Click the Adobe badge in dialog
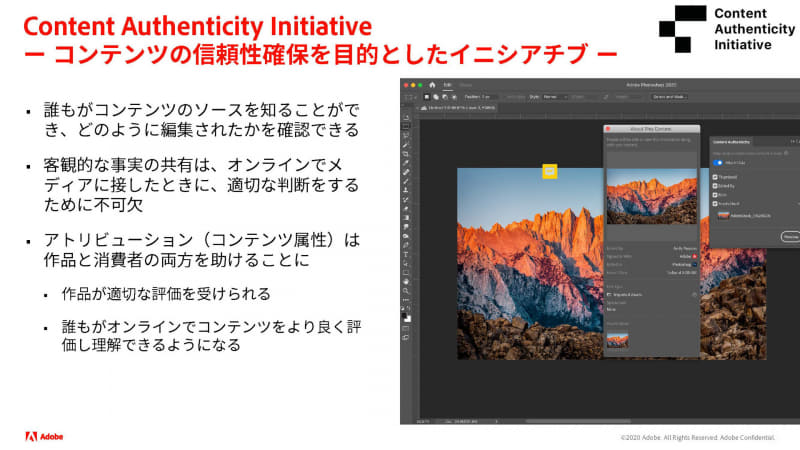 [694, 257]
